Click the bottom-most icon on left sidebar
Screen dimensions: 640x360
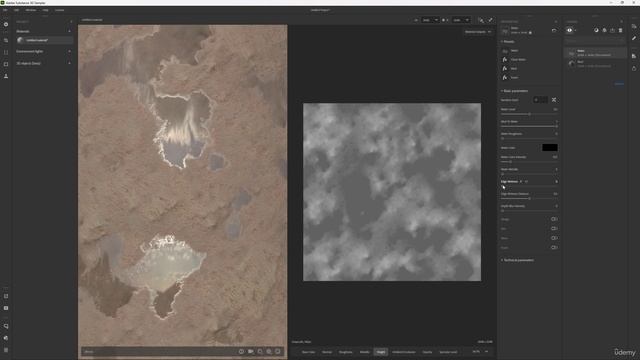point(6,350)
